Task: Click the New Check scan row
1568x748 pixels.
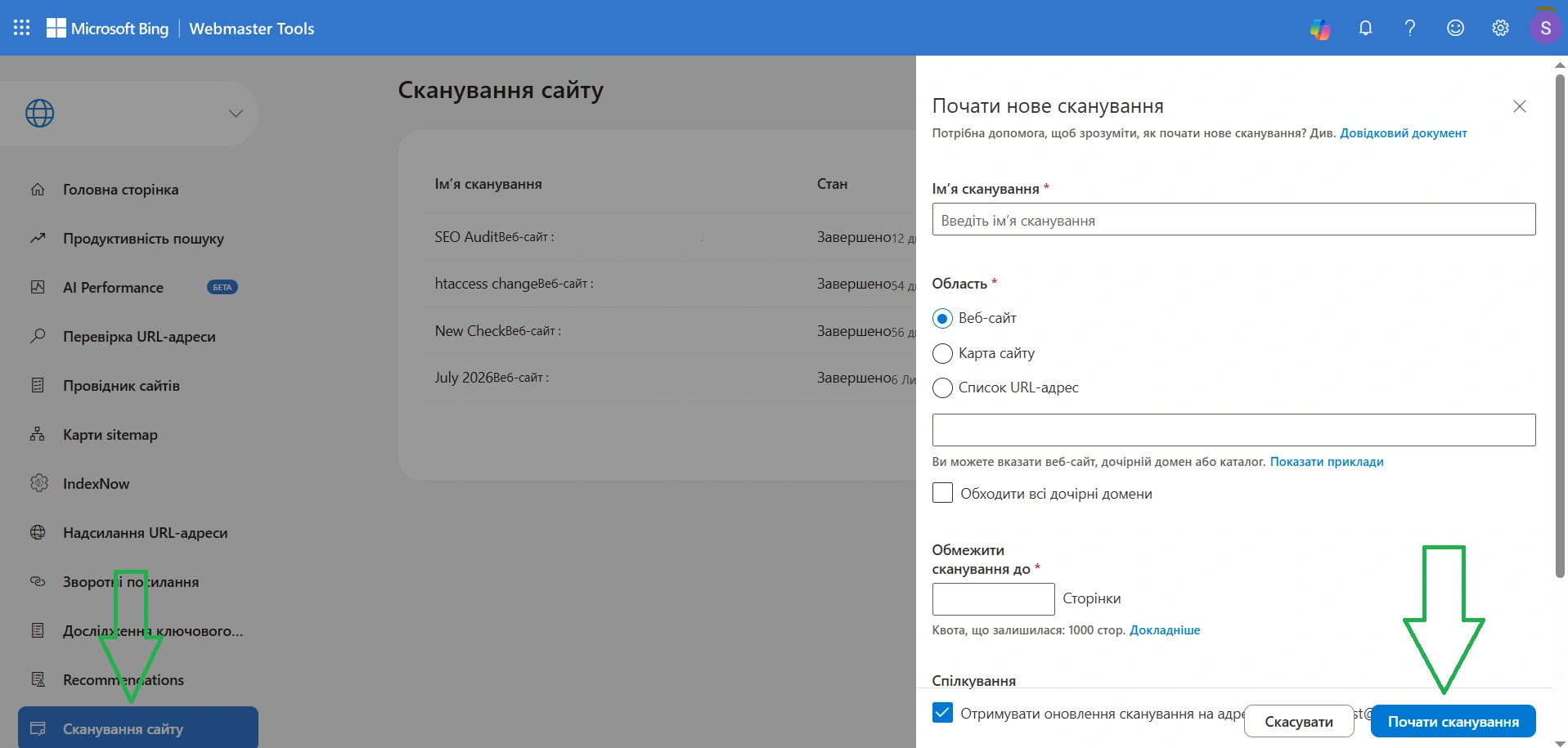Action: coord(669,331)
